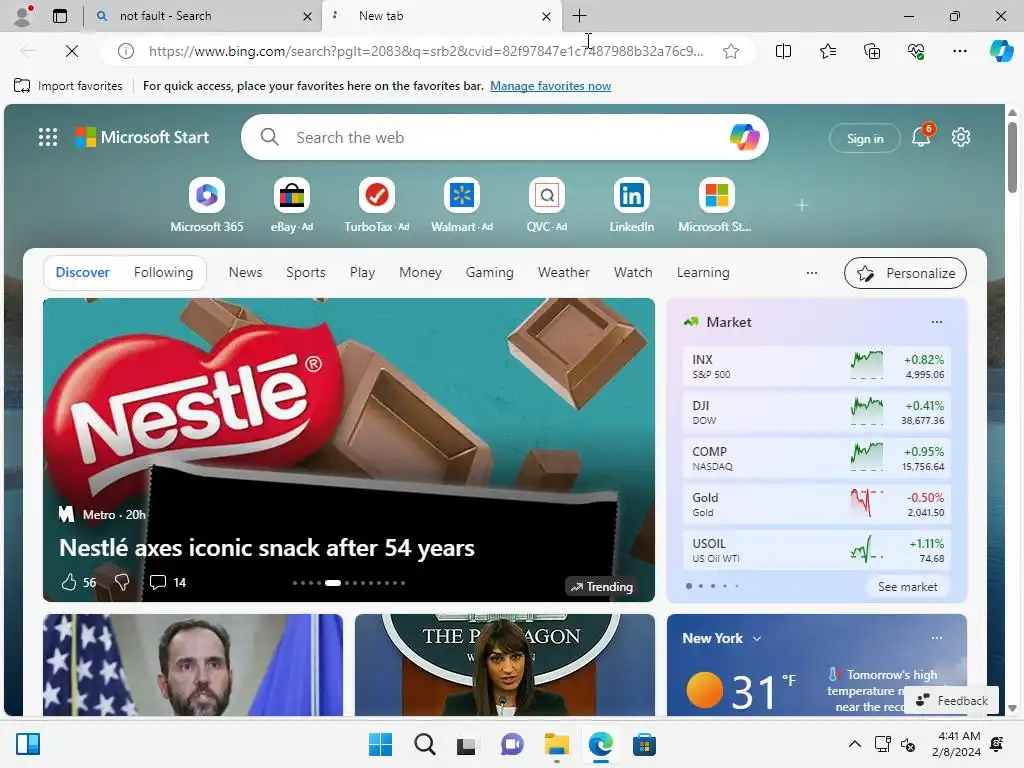Open Manage favorites now link

click(550, 86)
